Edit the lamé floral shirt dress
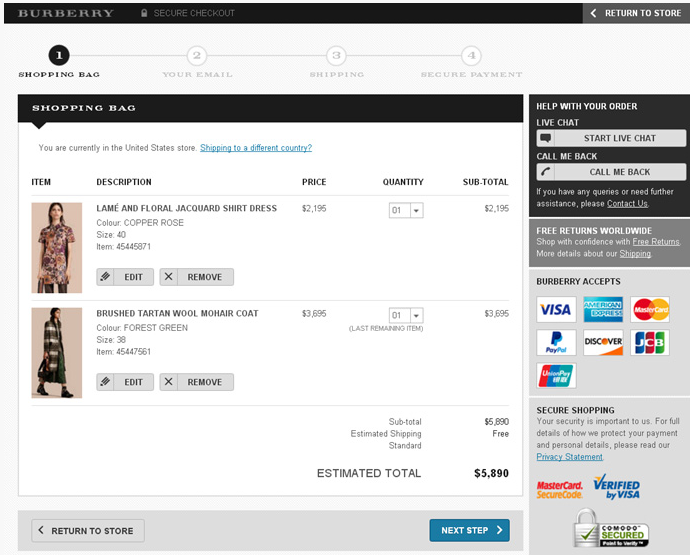Screen dimensions: 690x555 tap(125, 277)
